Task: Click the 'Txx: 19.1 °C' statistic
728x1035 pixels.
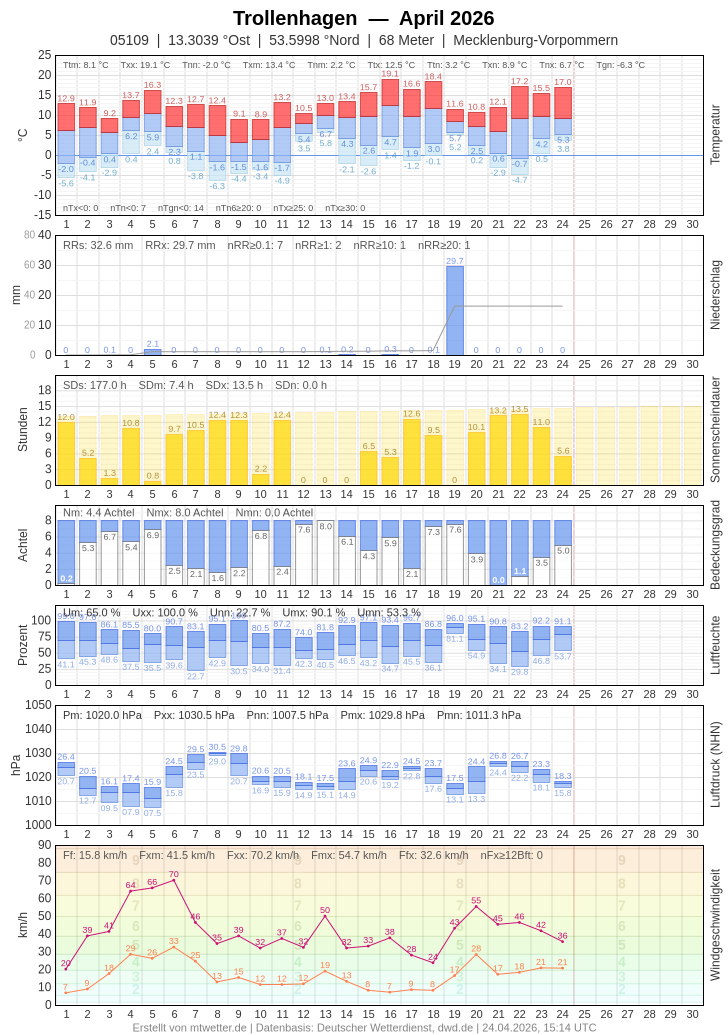Action: click(x=145, y=65)
